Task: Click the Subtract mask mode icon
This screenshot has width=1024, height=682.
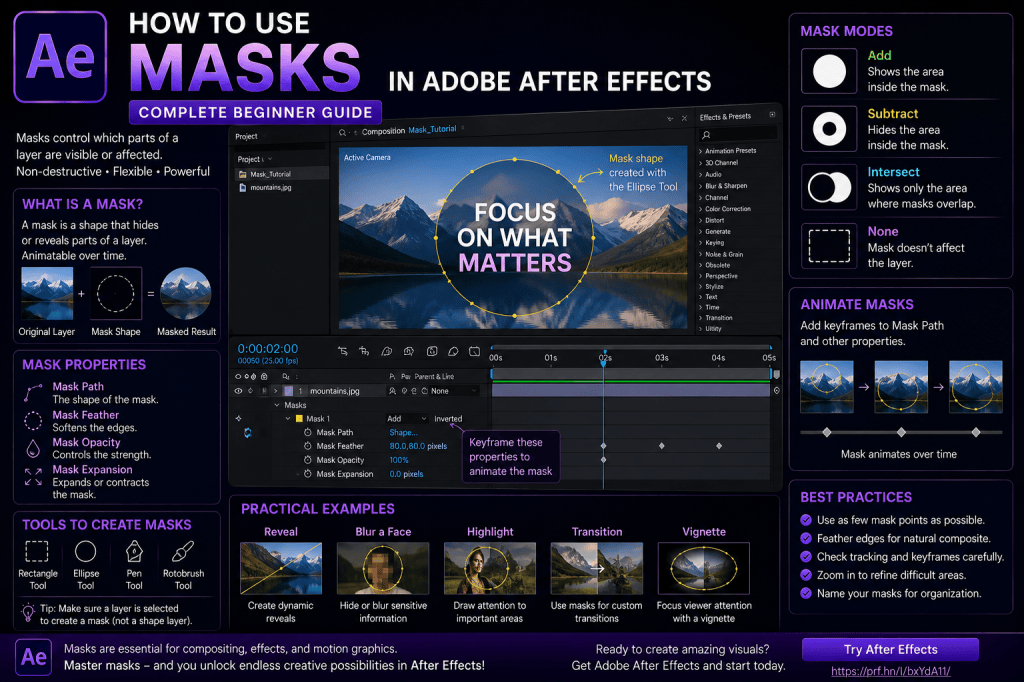Action: click(829, 129)
